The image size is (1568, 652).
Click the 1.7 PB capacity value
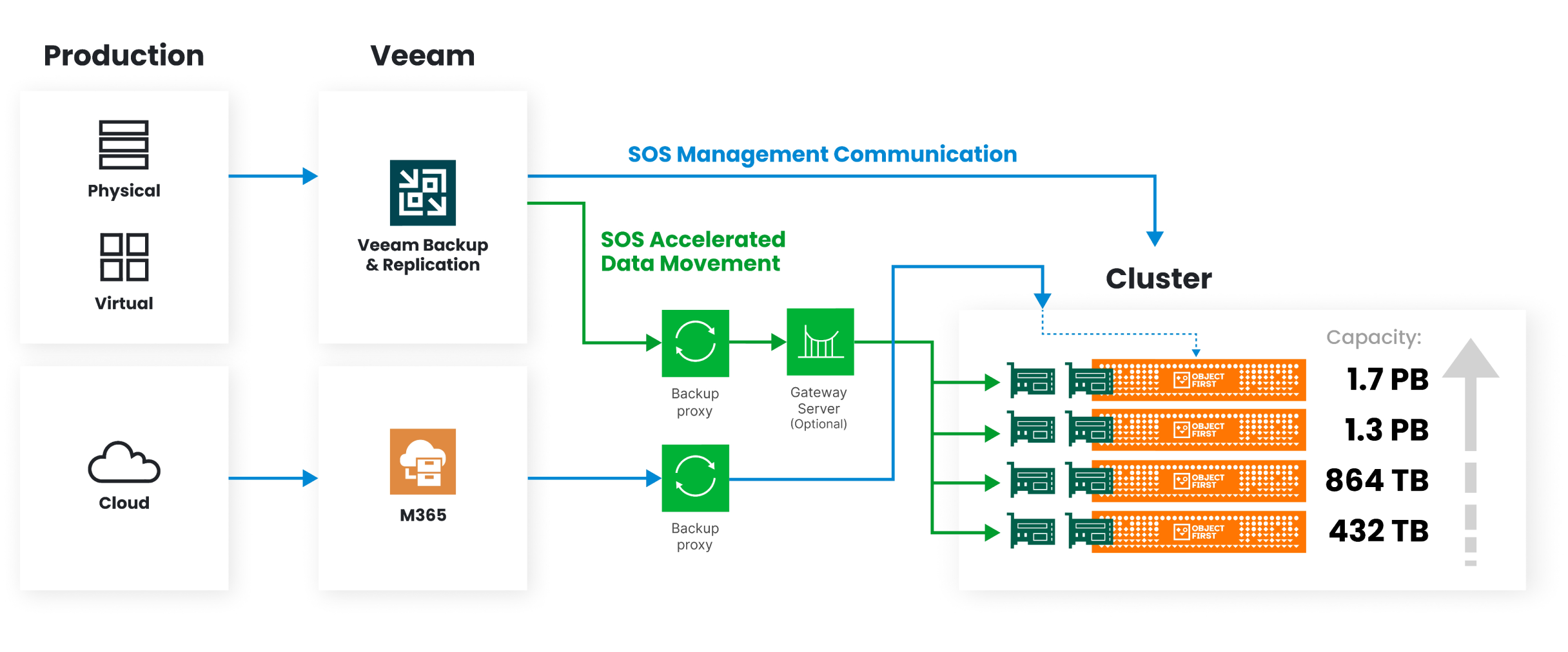pyautogui.click(x=1387, y=379)
